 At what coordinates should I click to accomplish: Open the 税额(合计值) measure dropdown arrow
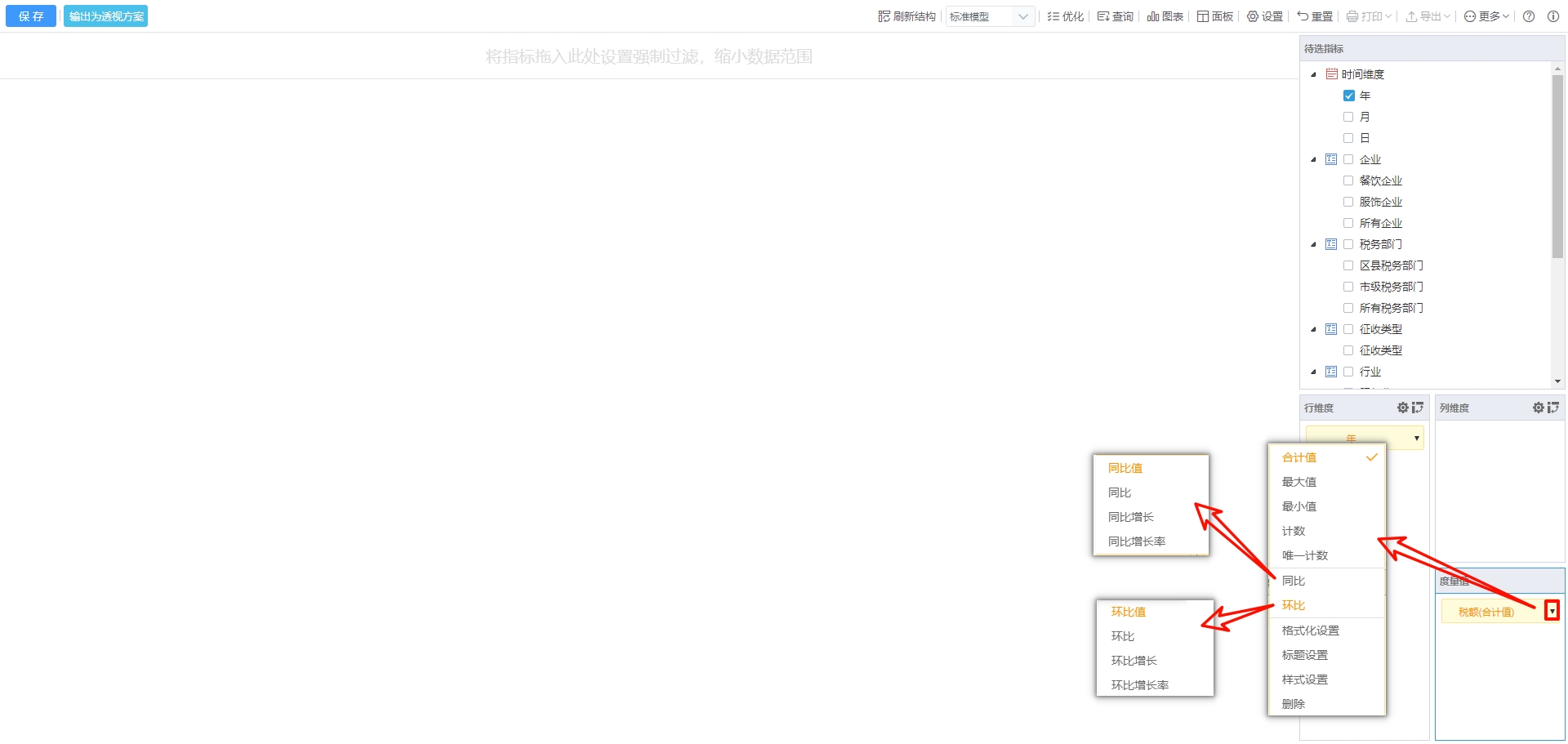pyautogui.click(x=1552, y=611)
